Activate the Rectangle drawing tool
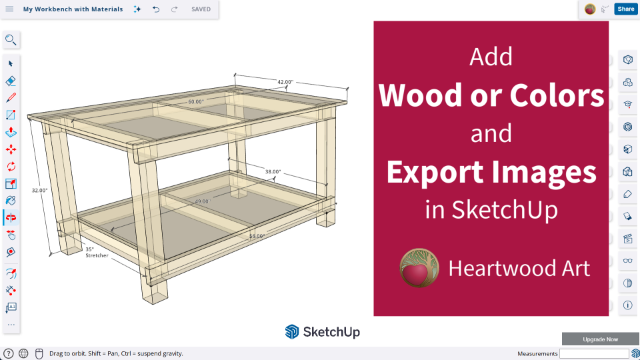 [11, 115]
